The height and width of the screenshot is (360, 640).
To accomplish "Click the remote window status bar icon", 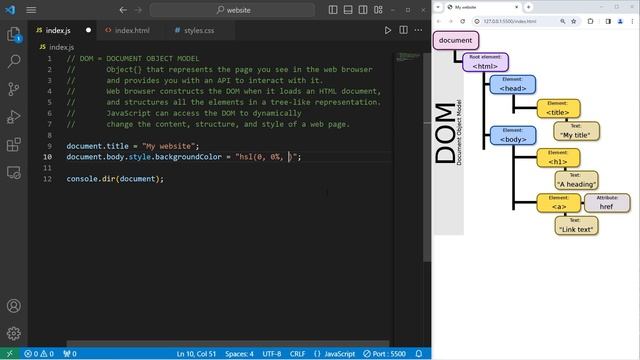I will [9, 354].
